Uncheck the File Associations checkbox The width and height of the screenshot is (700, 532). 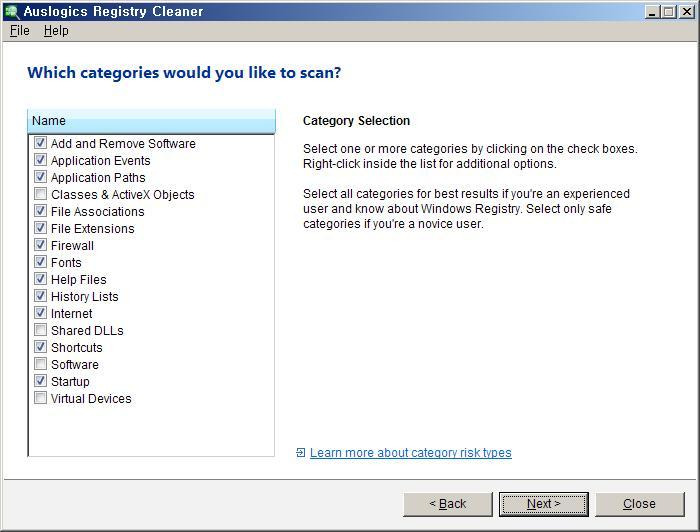(x=40, y=211)
